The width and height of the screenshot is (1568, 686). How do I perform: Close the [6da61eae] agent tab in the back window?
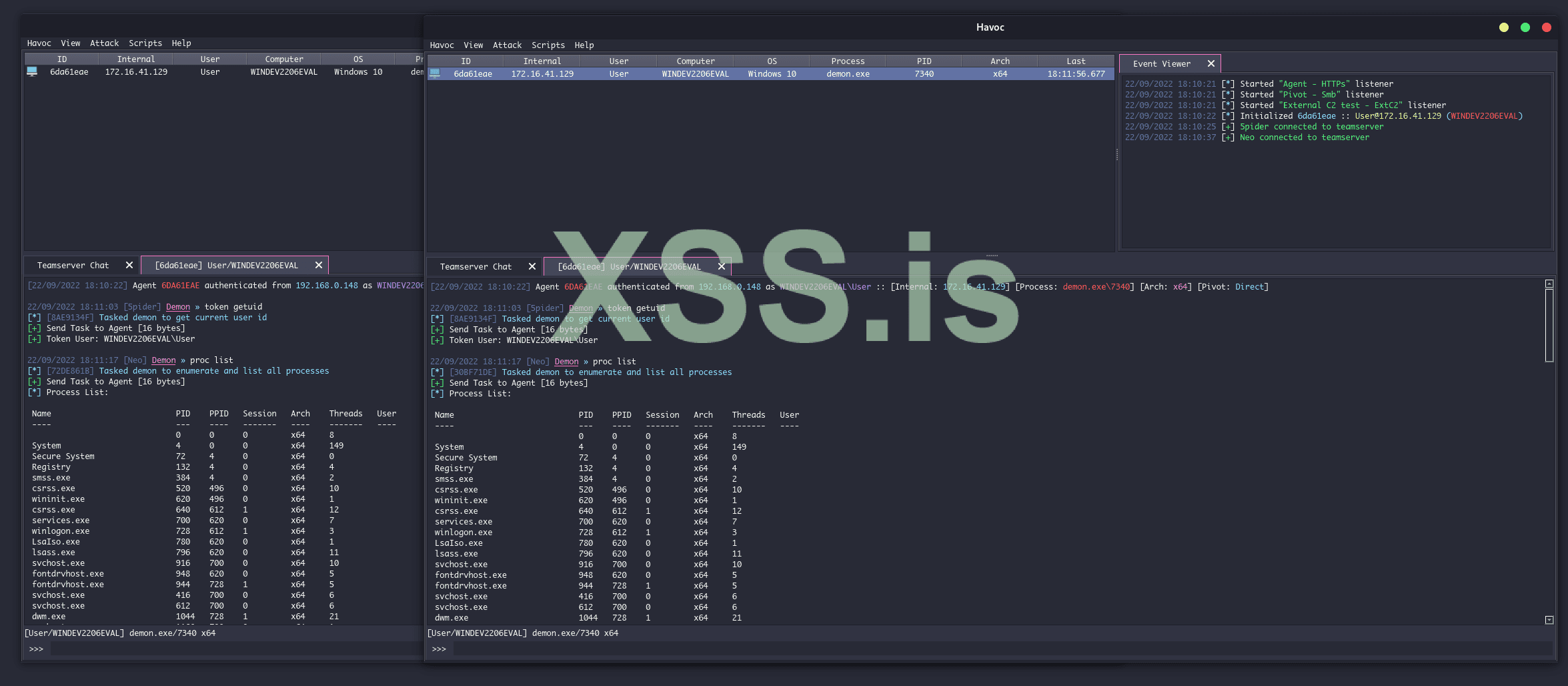319,266
